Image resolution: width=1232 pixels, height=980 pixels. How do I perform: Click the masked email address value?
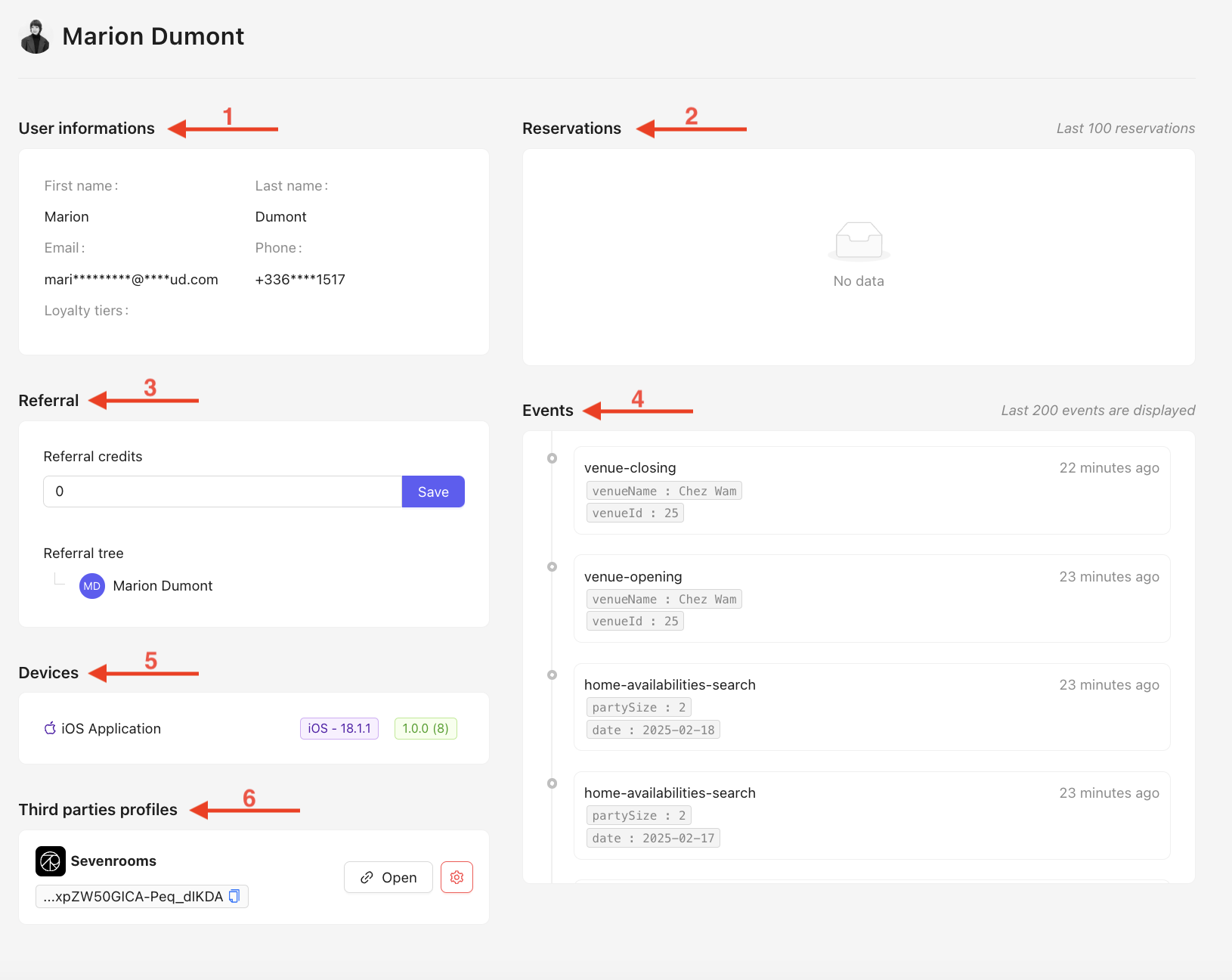pos(132,280)
